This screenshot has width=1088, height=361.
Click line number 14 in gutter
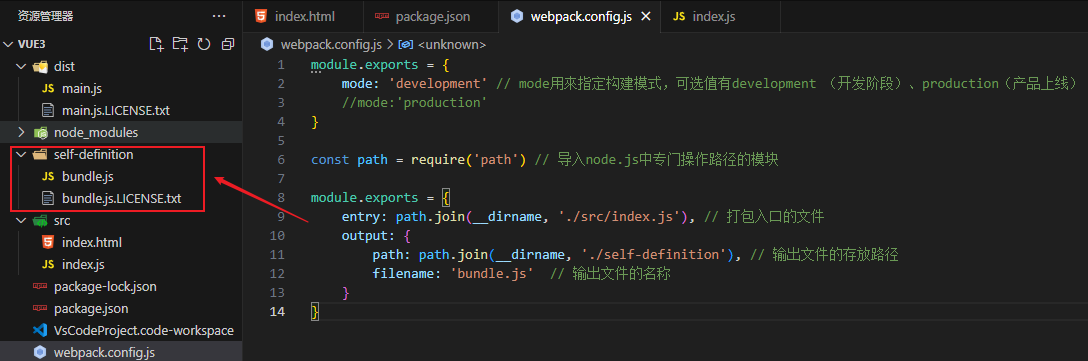pyautogui.click(x=277, y=311)
